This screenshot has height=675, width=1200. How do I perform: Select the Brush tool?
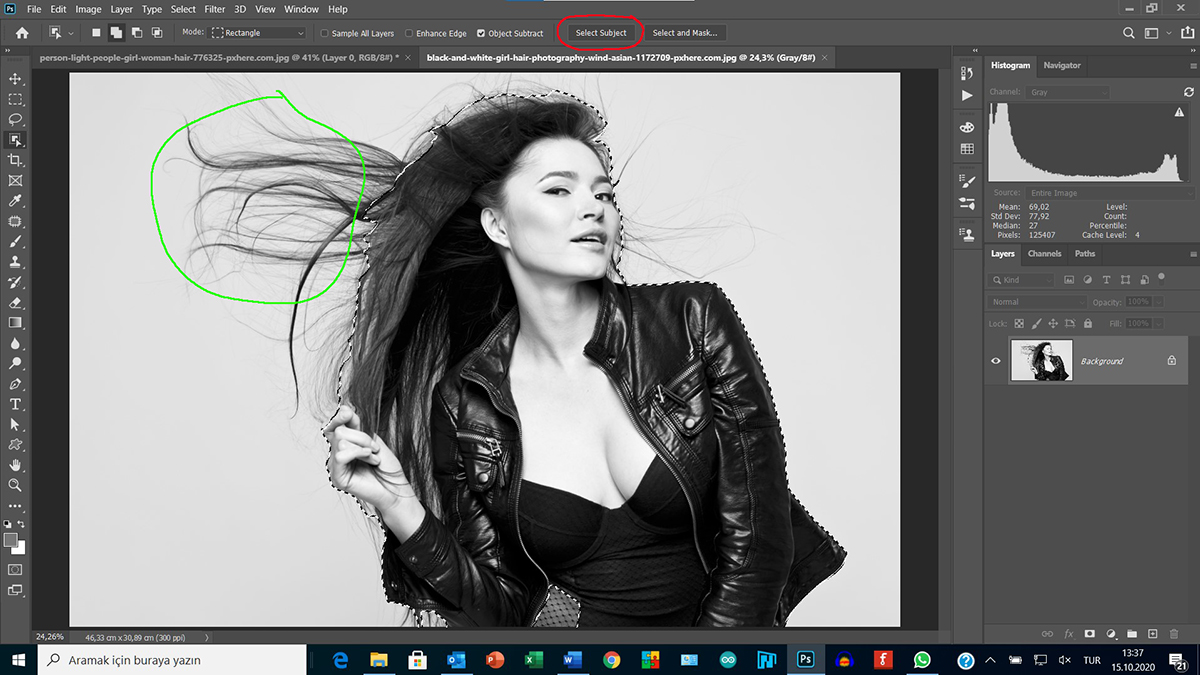tap(15, 241)
